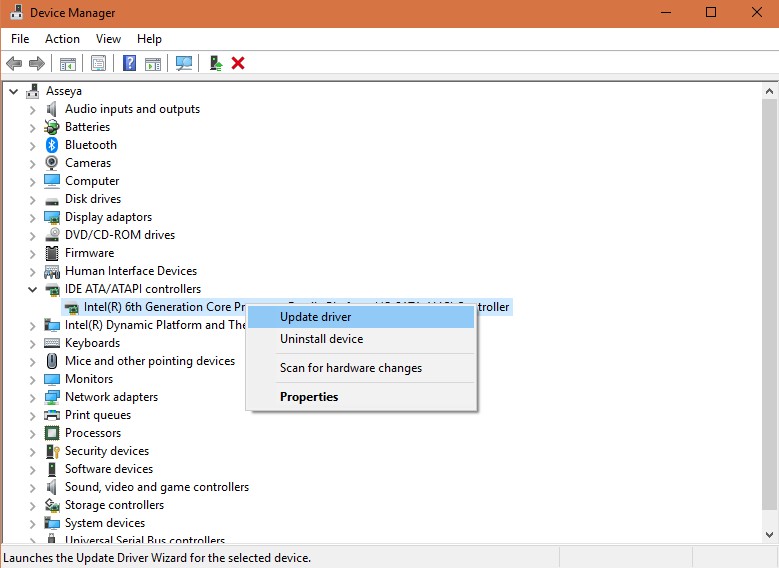Click the red X Uninstall device icon
779x568 pixels.
point(238,63)
